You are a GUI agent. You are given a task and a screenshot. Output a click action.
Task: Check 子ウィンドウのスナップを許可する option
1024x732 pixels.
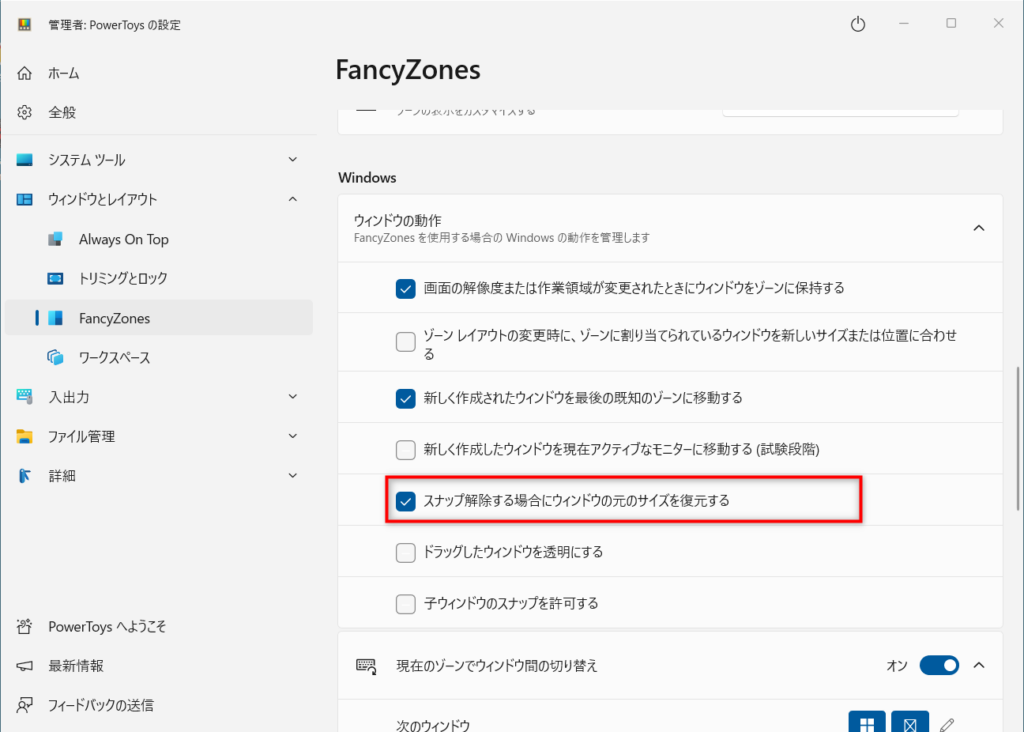406,603
